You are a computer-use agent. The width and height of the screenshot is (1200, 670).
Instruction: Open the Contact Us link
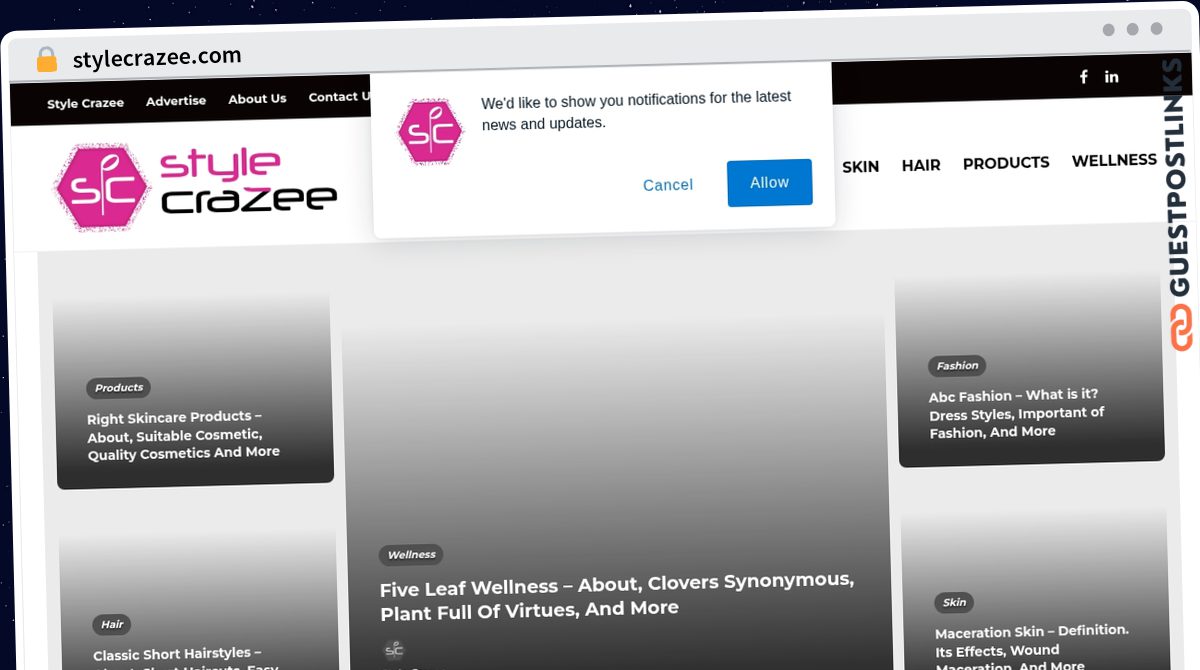click(340, 97)
